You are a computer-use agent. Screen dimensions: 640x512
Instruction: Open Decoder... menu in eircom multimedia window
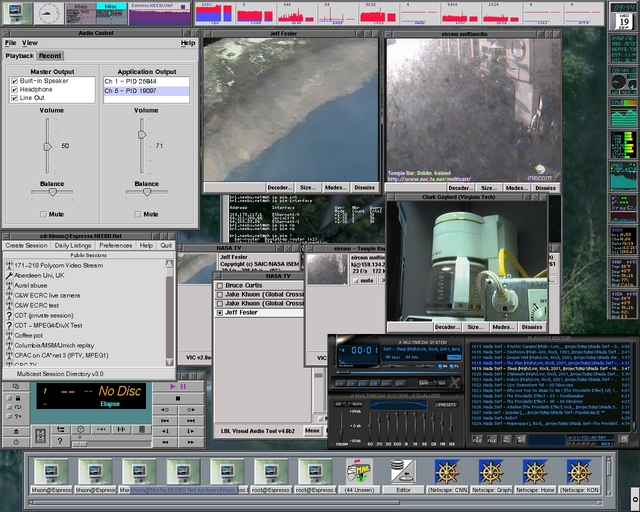(x=460, y=188)
